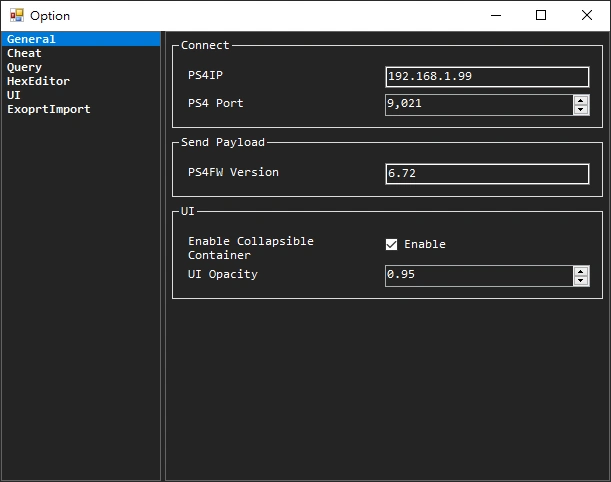Close the Option window
The height and width of the screenshot is (482, 611).
586,16
